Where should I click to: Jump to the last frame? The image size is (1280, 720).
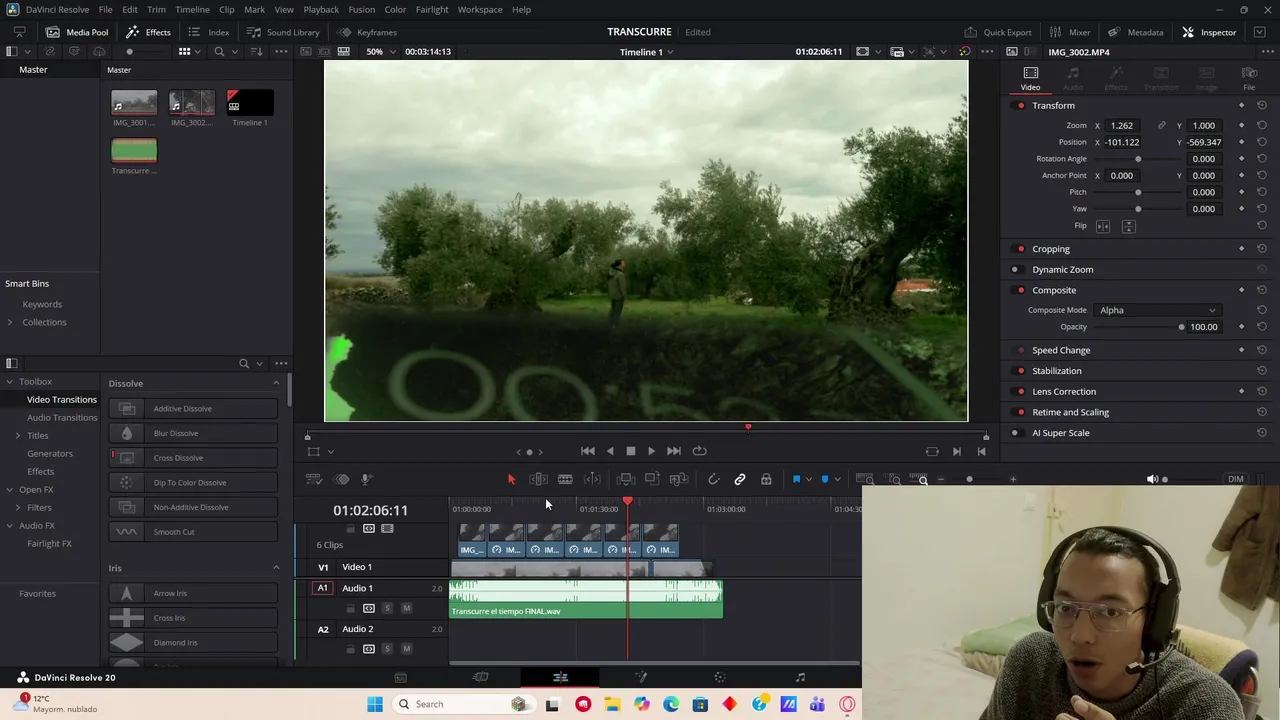(674, 452)
